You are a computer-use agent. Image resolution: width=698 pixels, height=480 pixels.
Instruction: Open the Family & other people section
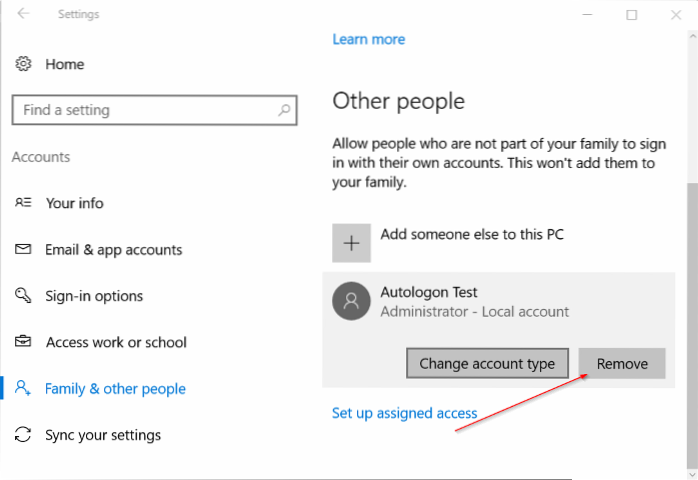[115, 389]
